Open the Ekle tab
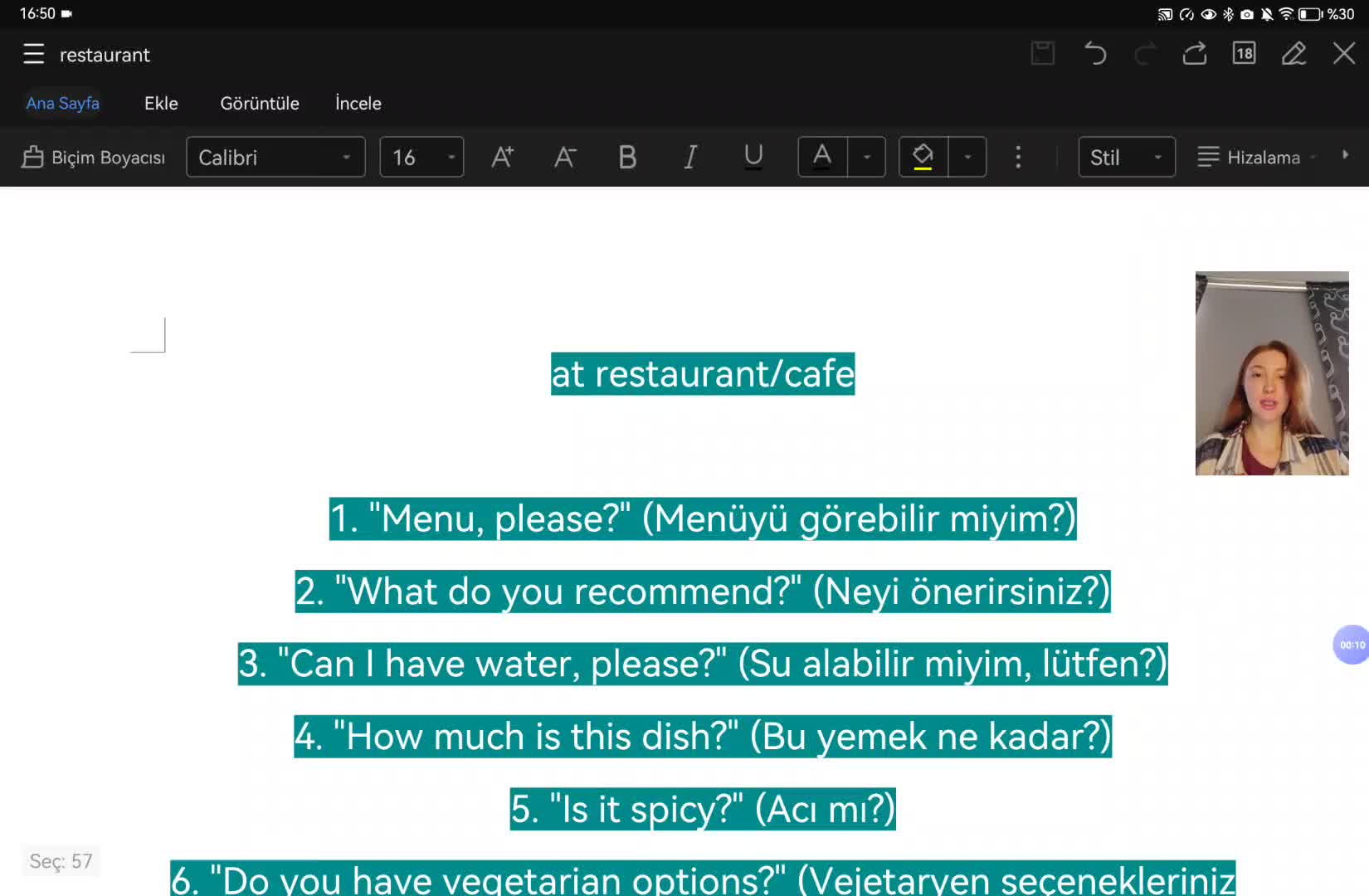Screen dimensions: 1369x896 point(161,103)
